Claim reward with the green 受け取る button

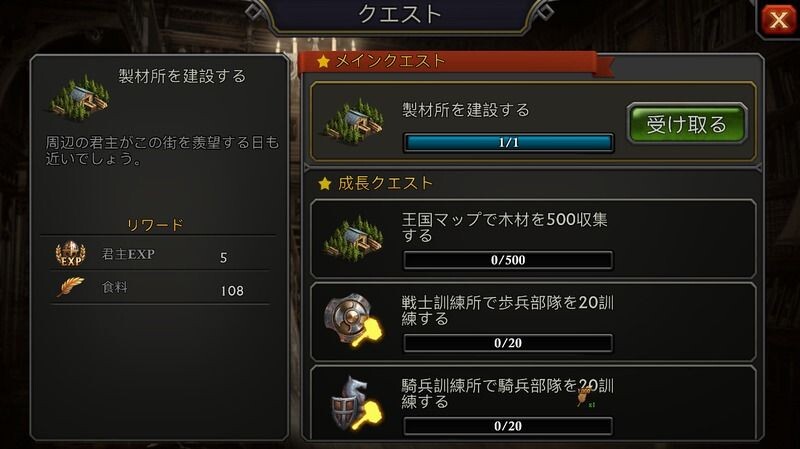[687, 124]
